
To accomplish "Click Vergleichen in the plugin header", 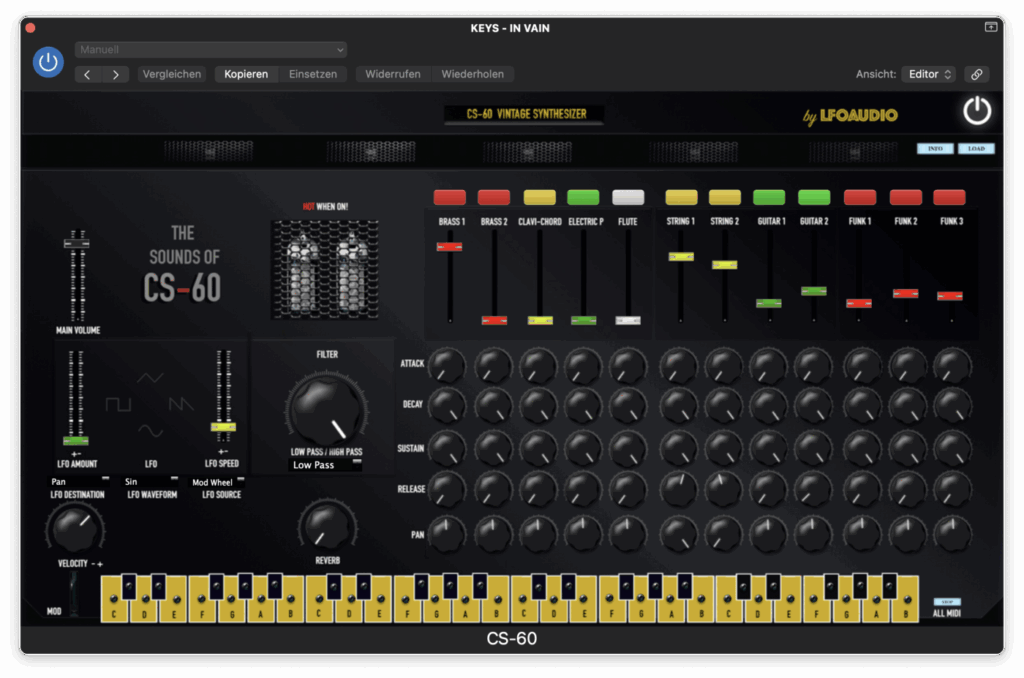I will tap(172, 74).
